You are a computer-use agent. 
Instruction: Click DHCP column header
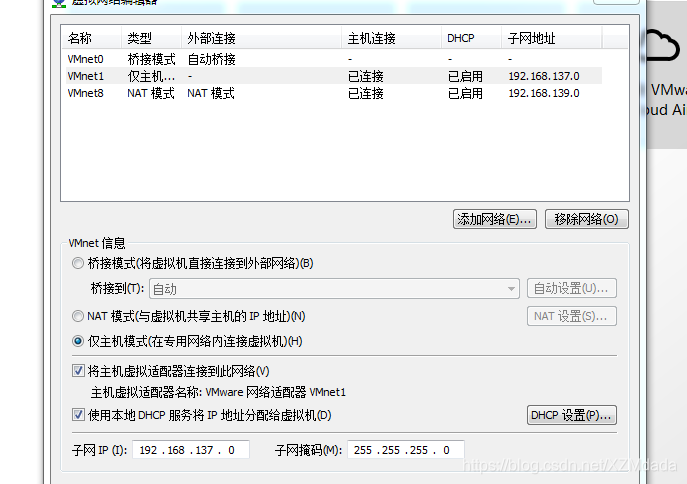pyautogui.click(x=471, y=38)
